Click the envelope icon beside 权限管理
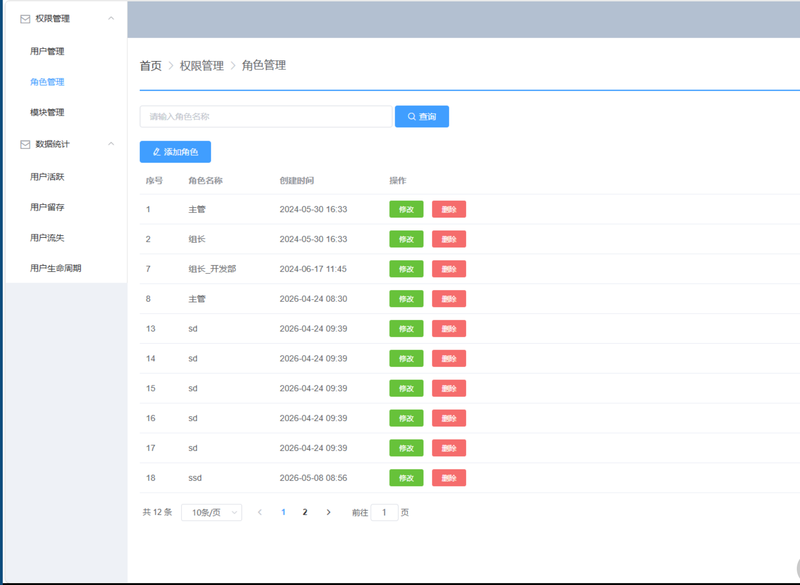Screen dimensions: 800x585 pos(25,19)
